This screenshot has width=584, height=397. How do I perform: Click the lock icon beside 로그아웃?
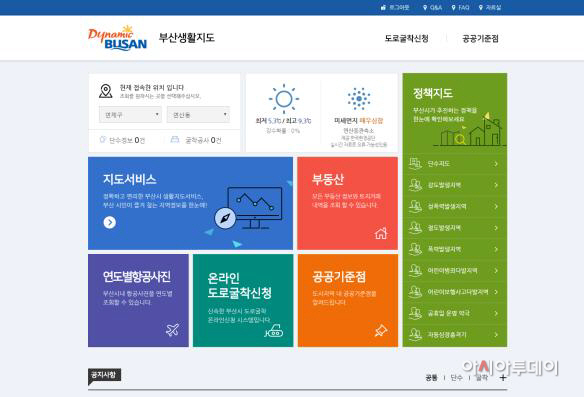(x=383, y=7)
